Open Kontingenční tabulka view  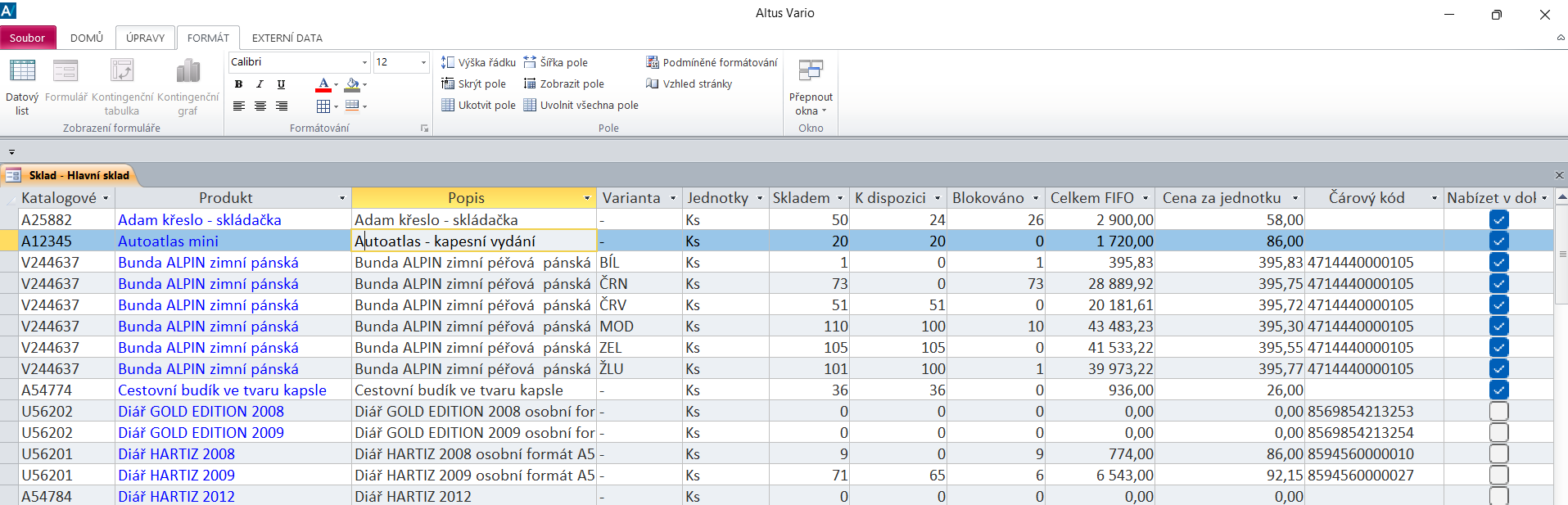122,87
